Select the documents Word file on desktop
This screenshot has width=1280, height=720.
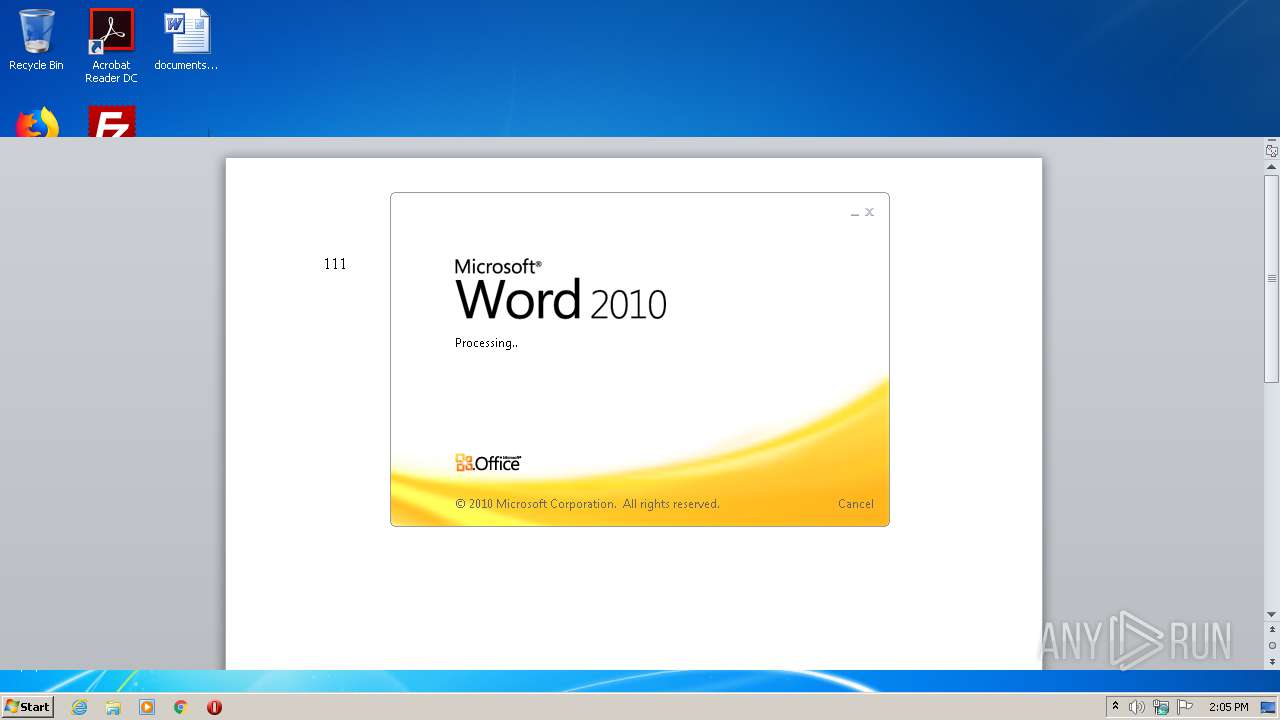point(186,40)
